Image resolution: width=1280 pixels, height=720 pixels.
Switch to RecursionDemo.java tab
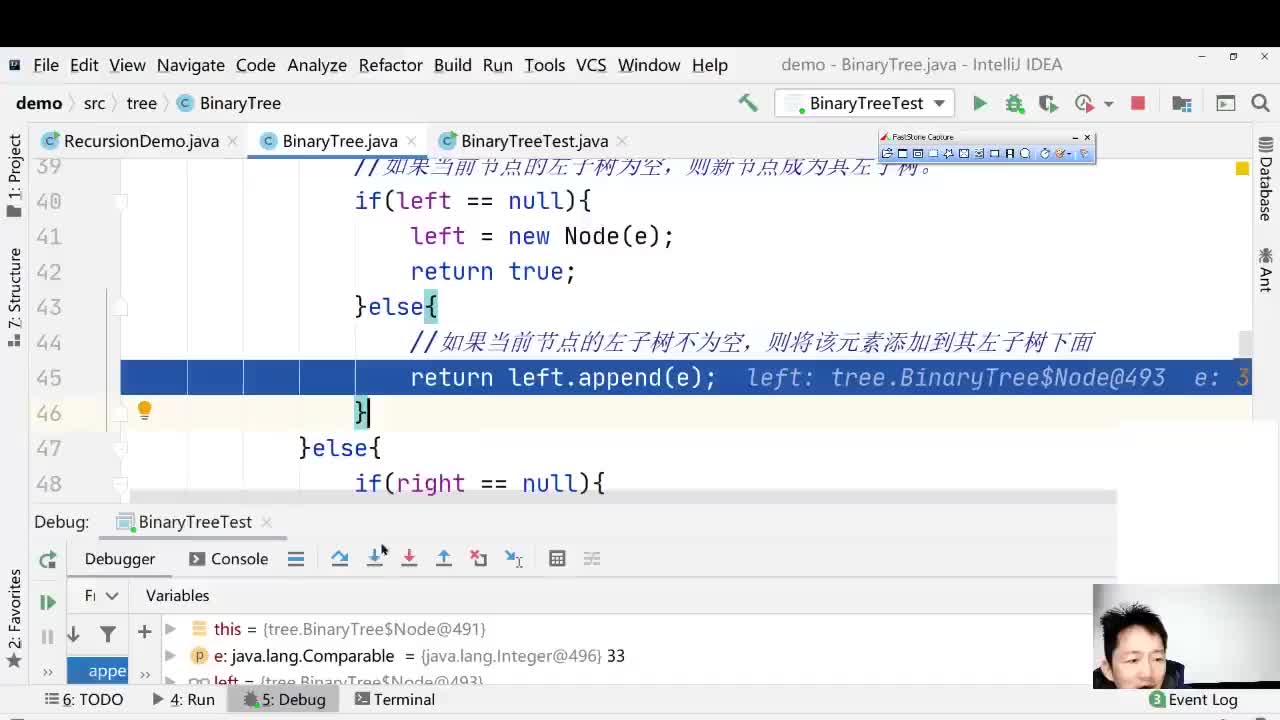[141, 141]
